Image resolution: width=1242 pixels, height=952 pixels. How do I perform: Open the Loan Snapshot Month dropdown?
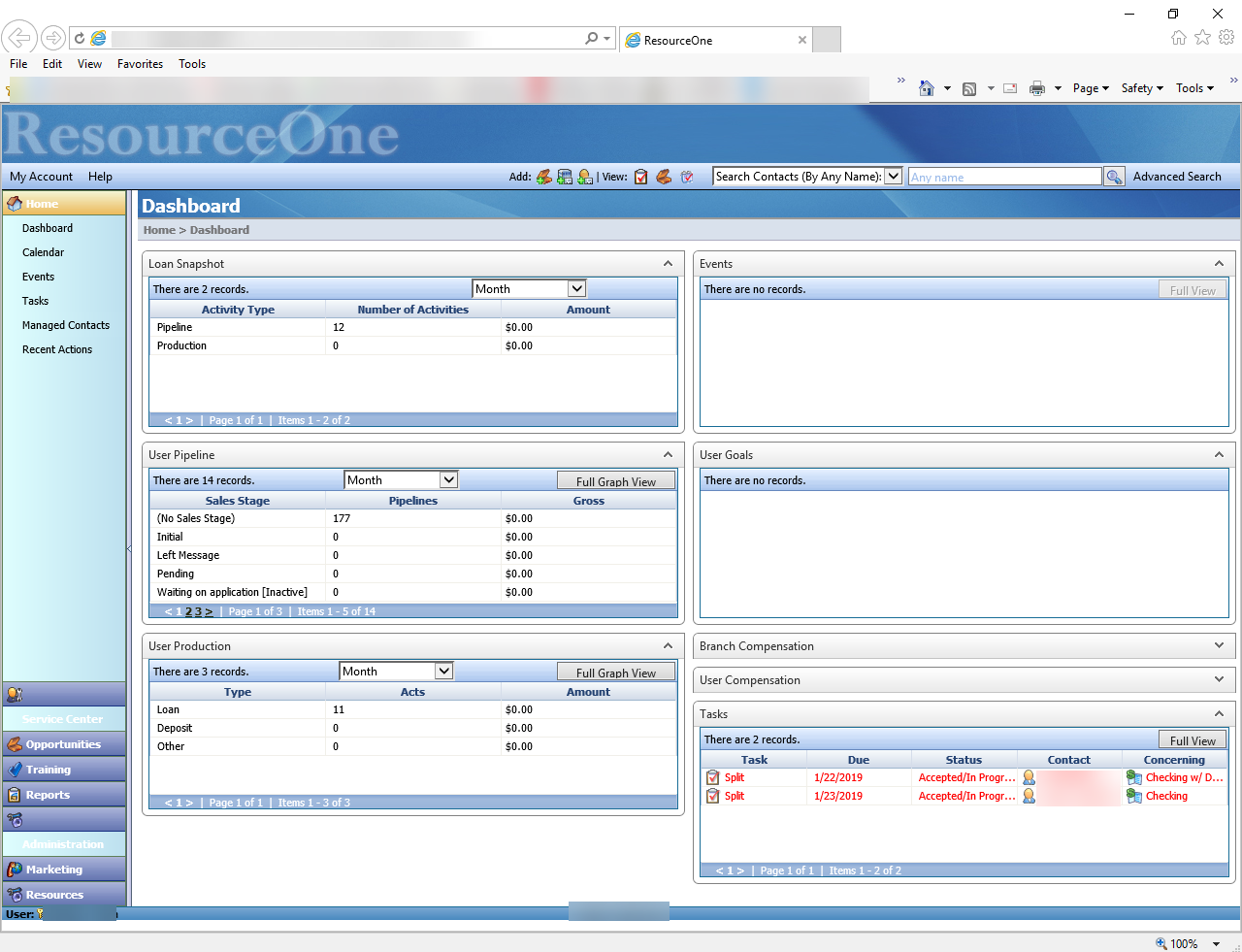[576, 289]
